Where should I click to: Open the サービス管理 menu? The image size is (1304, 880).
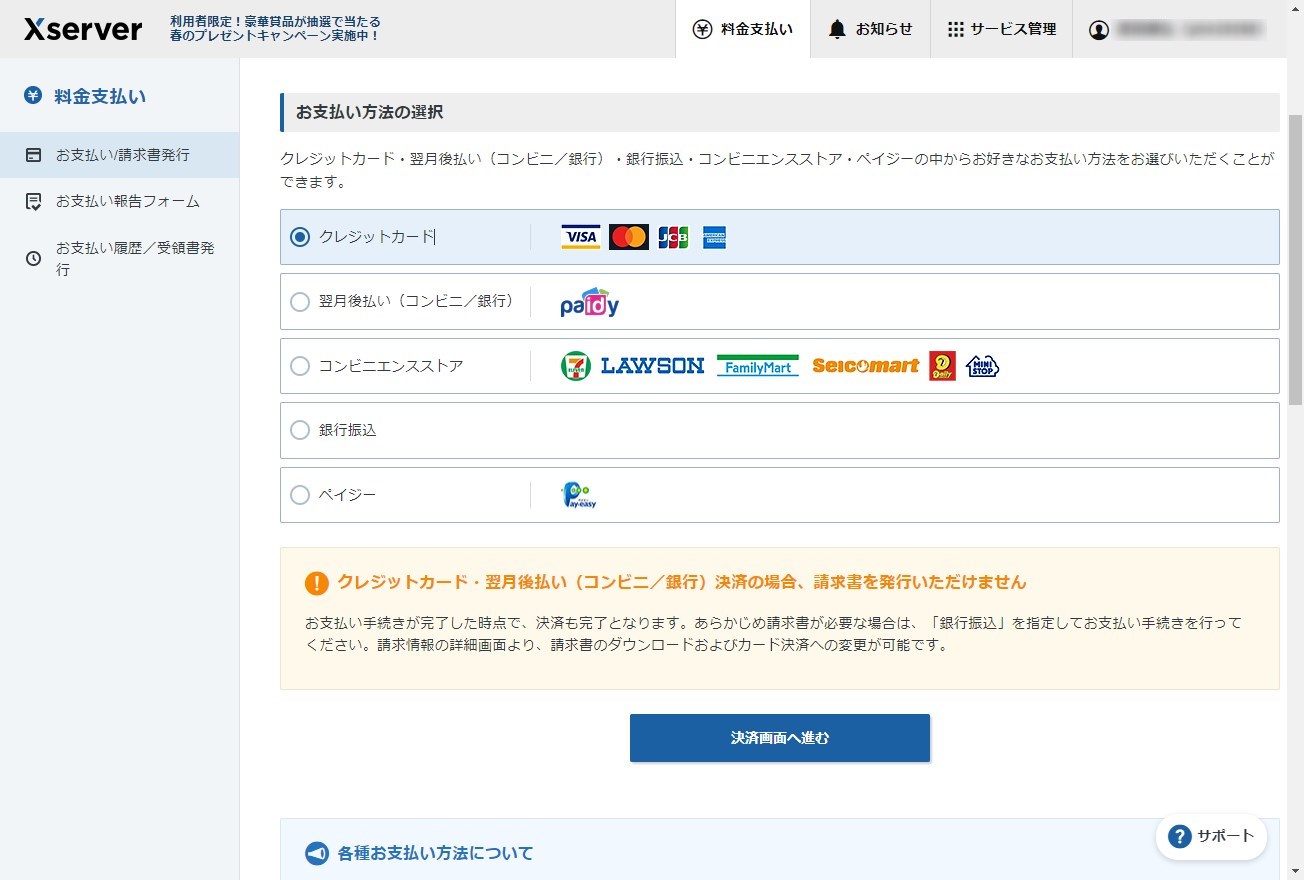point(1001,29)
